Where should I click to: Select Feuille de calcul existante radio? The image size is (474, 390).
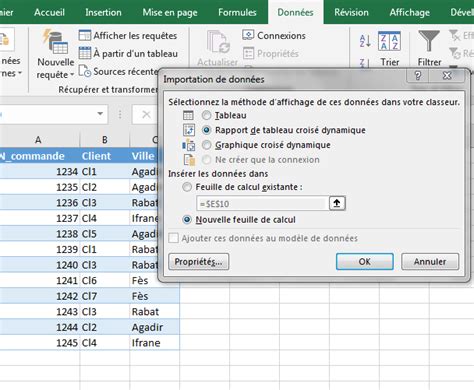point(187,187)
